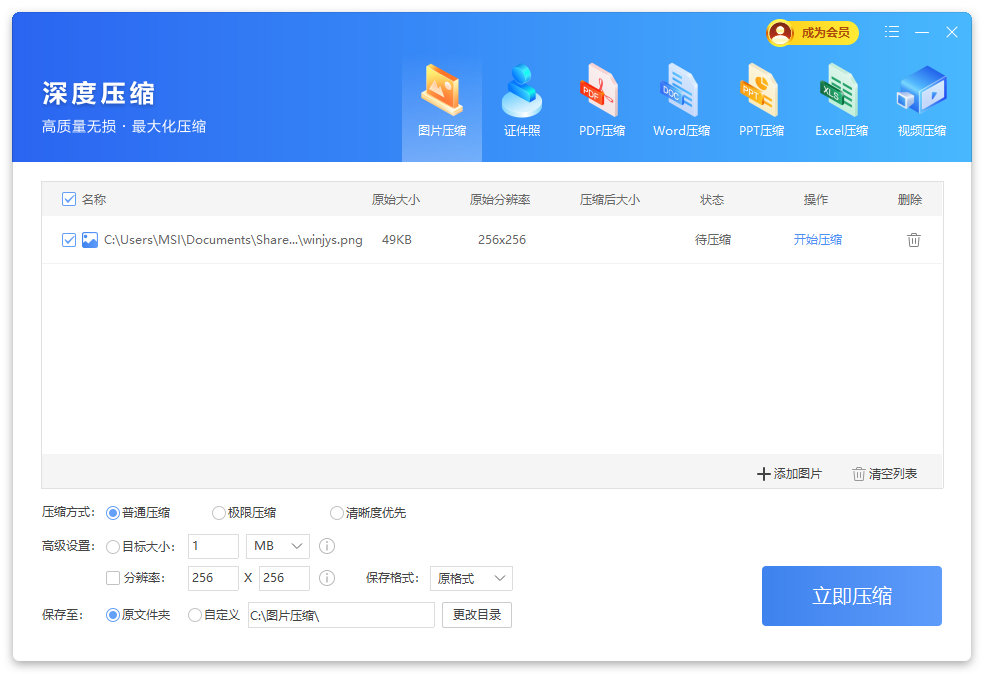
Task: Minimize the 深度压缩 window
Action: [922, 32]
